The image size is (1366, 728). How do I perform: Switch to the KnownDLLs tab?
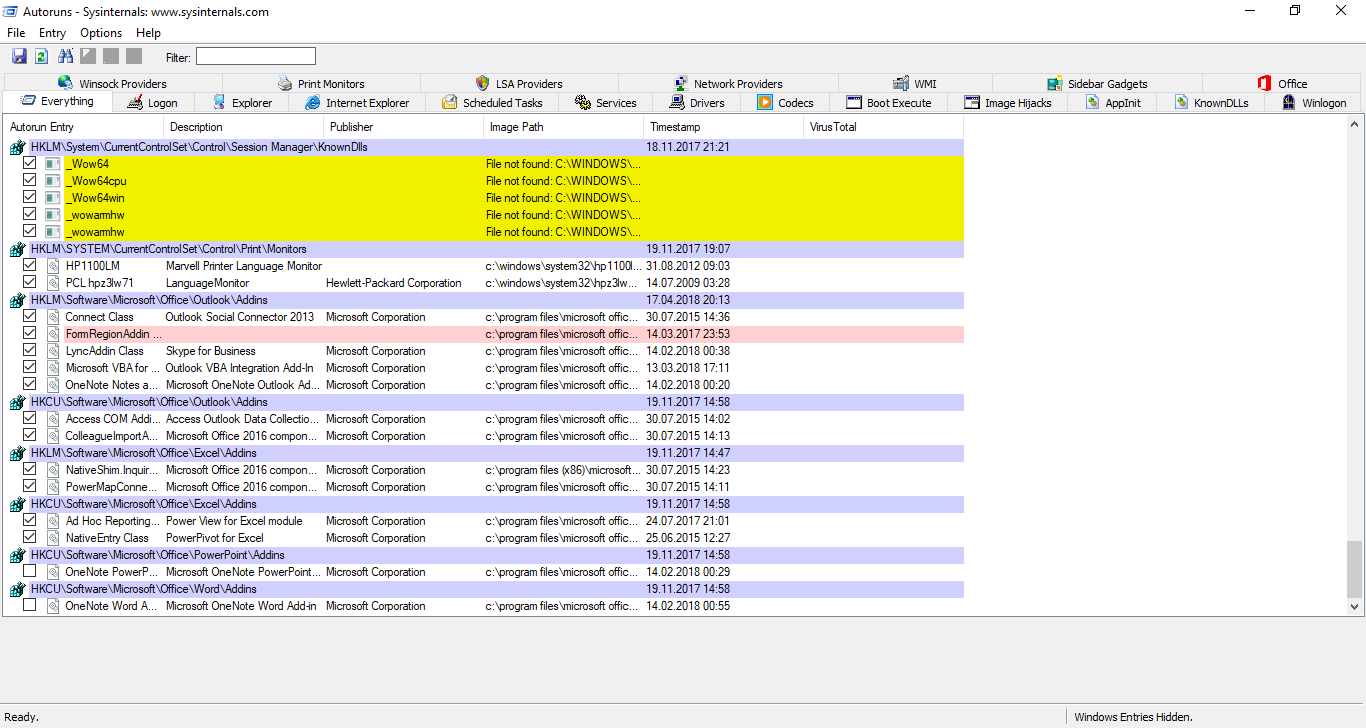1210,103
